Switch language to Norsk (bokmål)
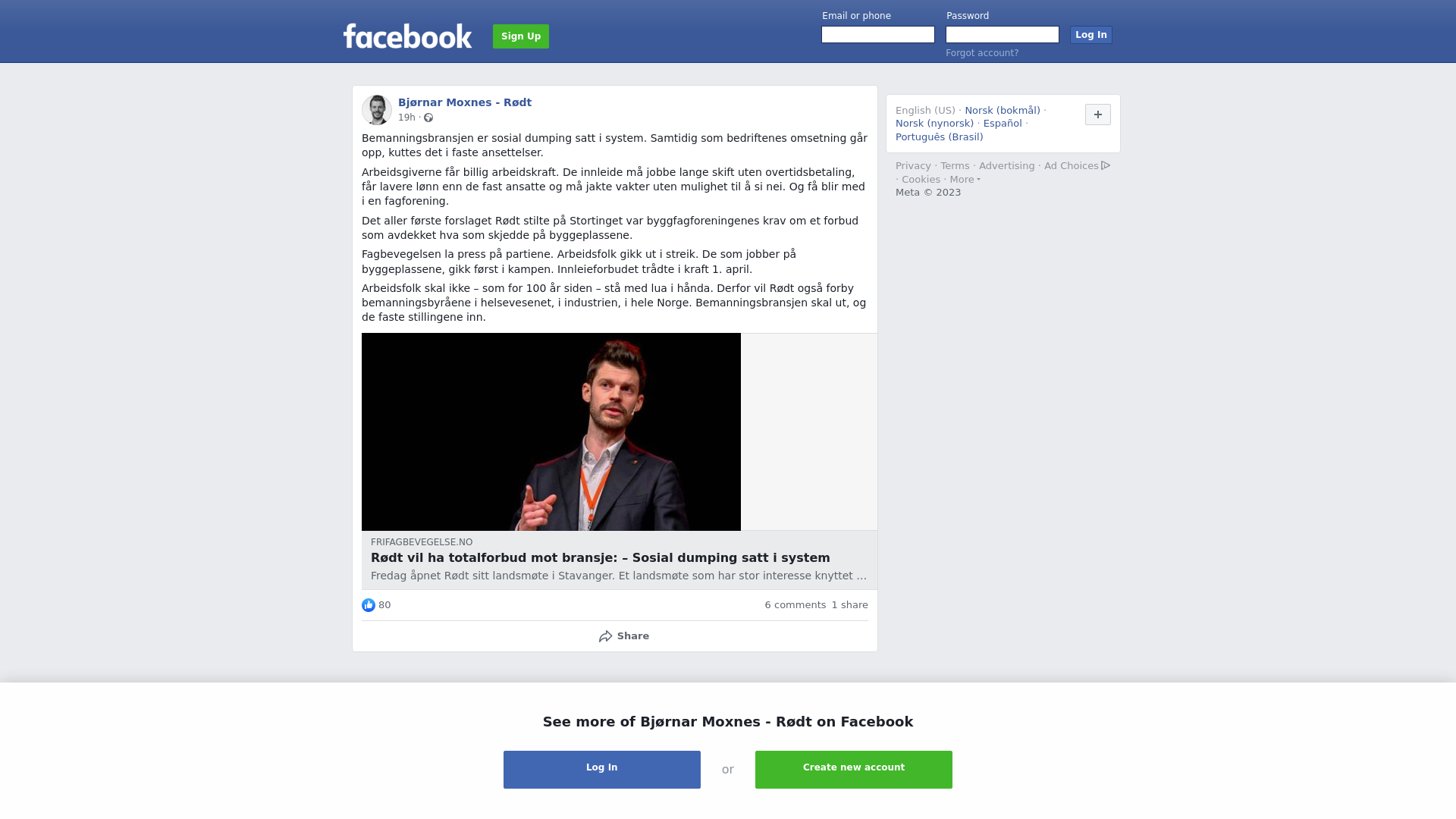 pos(1003,111)
